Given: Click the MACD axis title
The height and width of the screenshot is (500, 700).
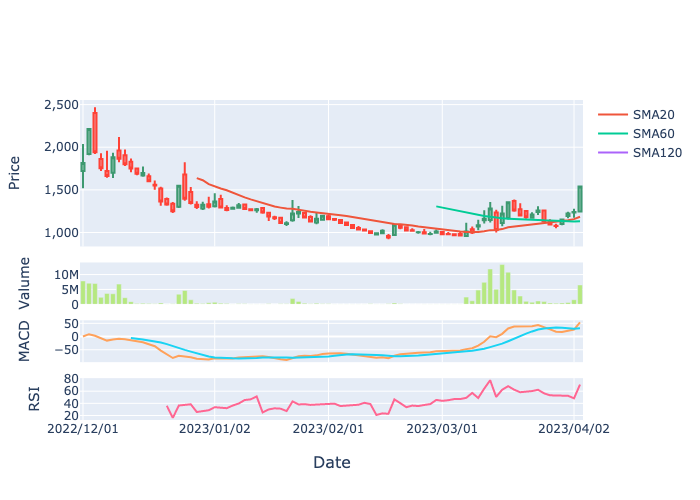Looking at the screenshot, I should click(24, 341).
